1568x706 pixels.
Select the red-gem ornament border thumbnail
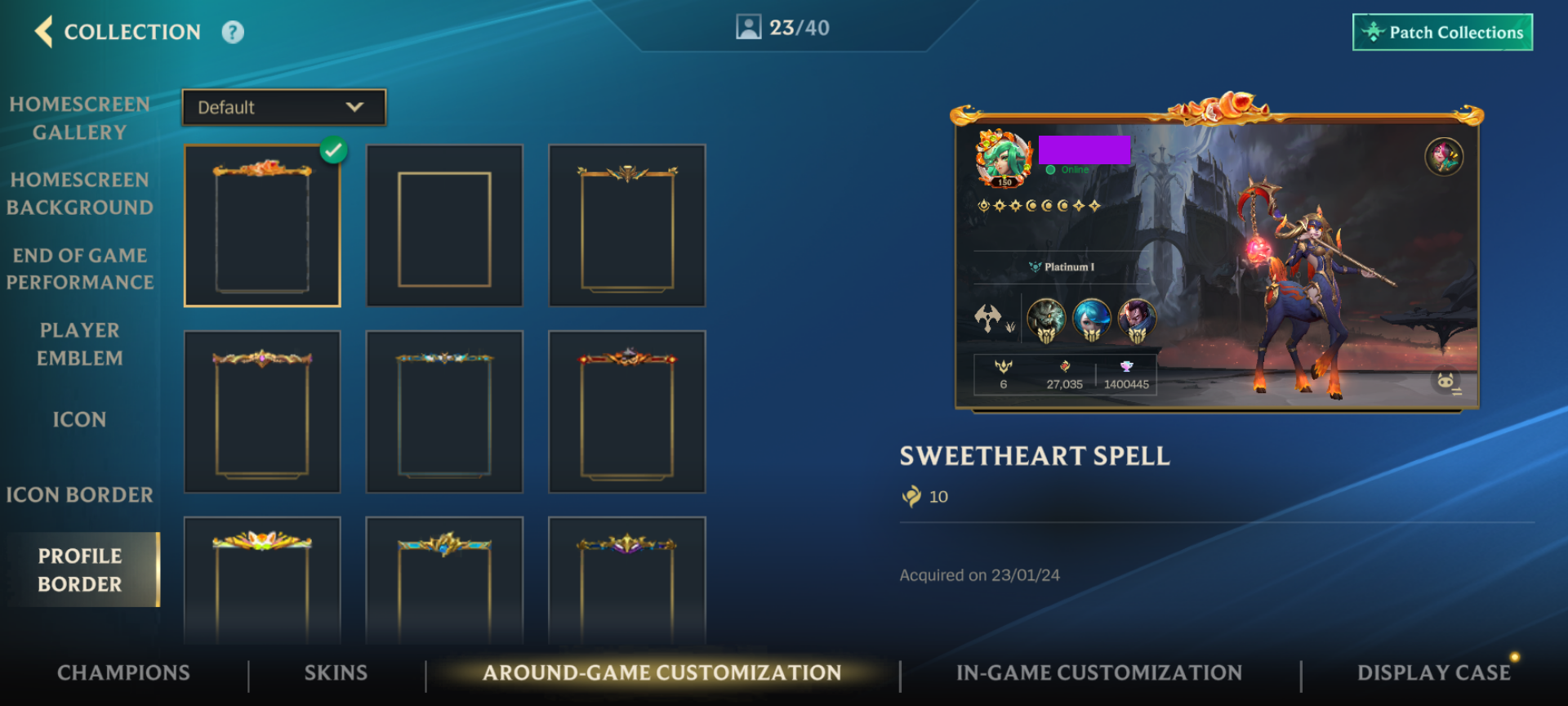(x=627, y=412)
